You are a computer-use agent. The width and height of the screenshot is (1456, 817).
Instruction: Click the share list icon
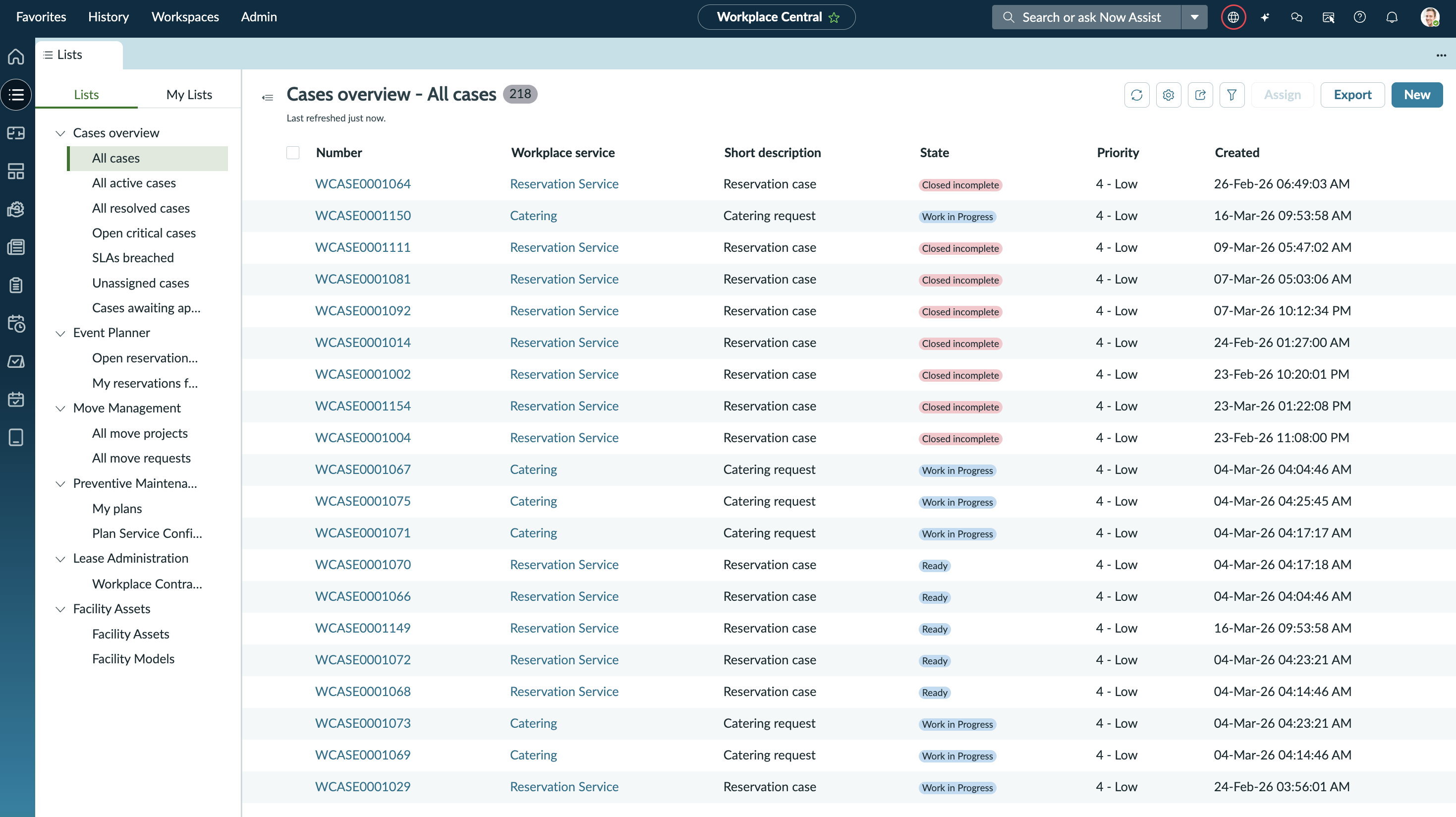(1200, 95)
